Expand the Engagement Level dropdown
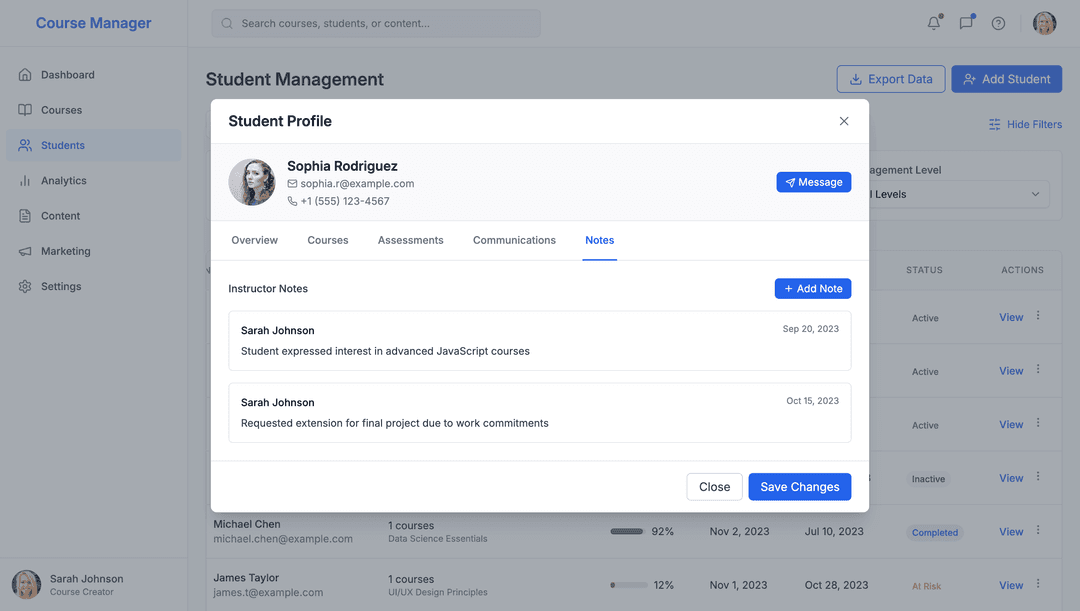This screenshot has height=611, width=1080. (960, 194)
